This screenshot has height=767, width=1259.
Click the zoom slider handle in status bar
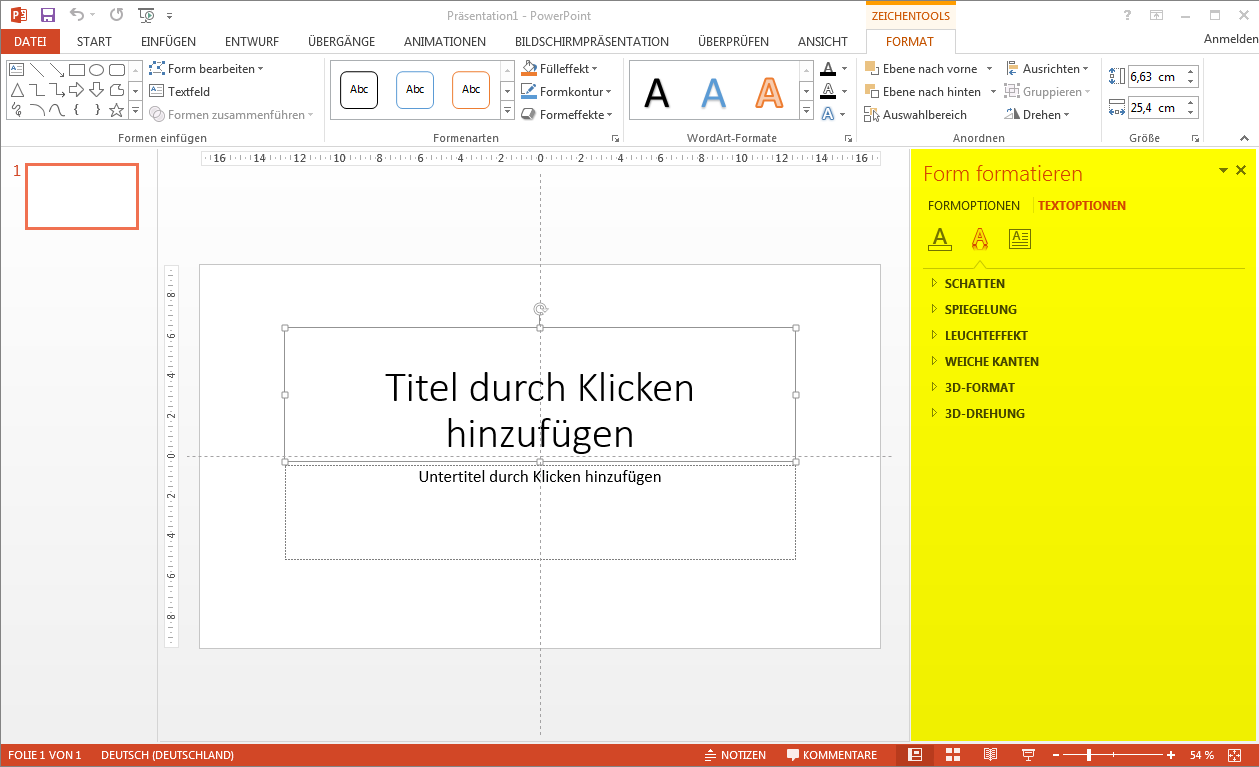click(x=1089, y=755)
